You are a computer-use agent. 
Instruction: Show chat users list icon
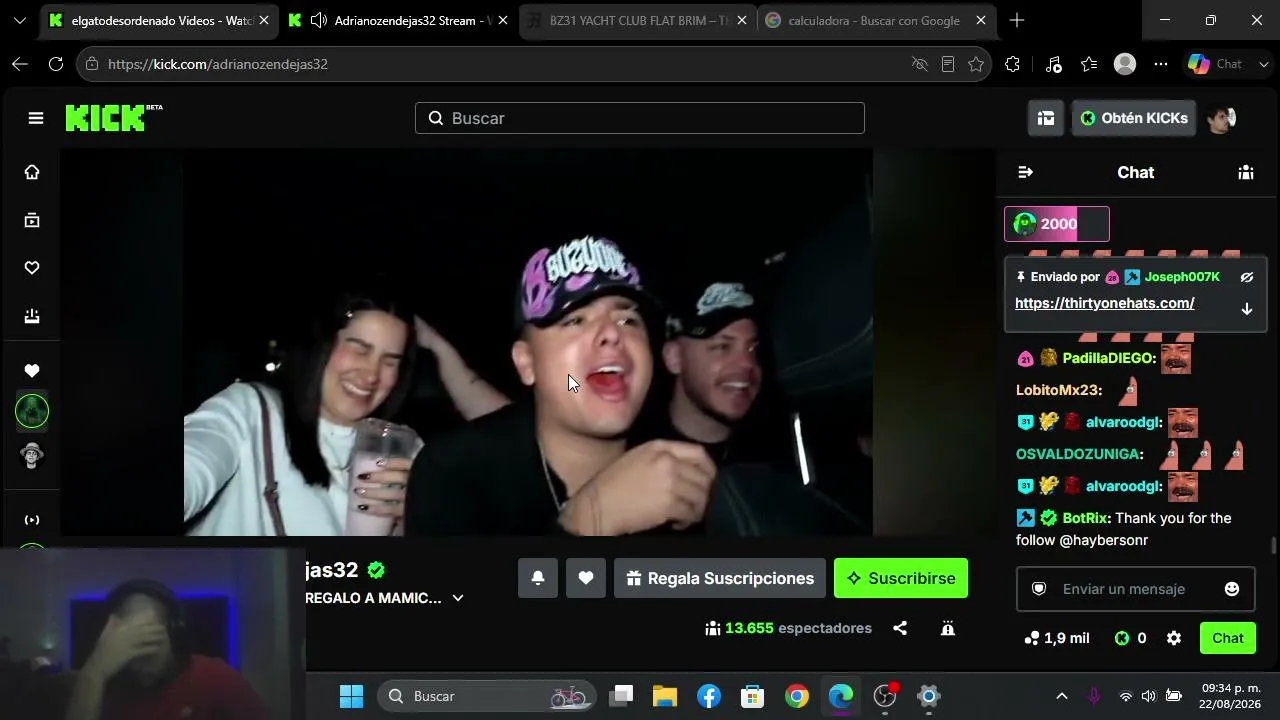[x=1246, y=172]
